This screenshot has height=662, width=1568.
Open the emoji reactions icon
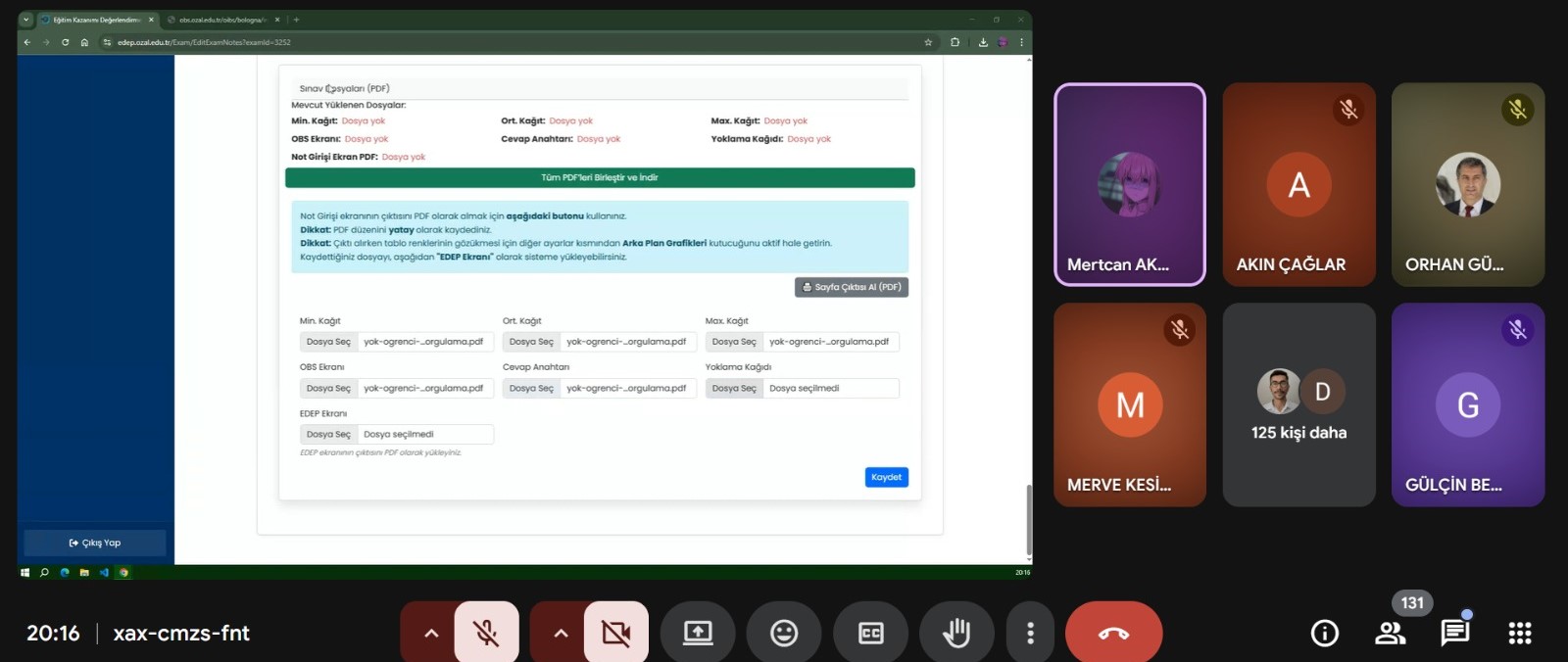[784, 633]
